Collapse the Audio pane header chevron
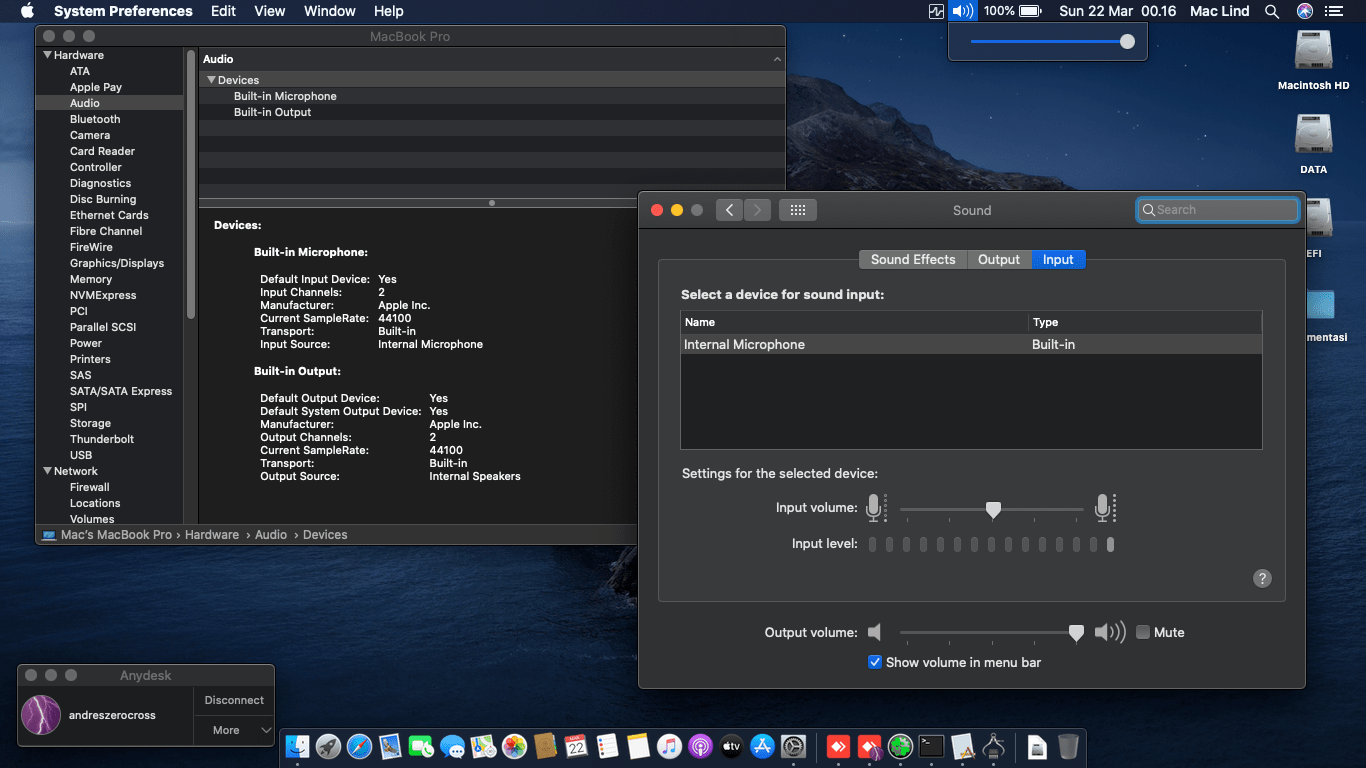1366x768 pixels. coord(777,60)
